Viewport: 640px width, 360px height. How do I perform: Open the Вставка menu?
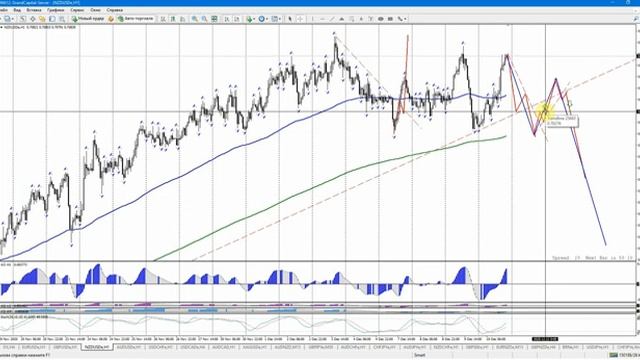point(33,10)
